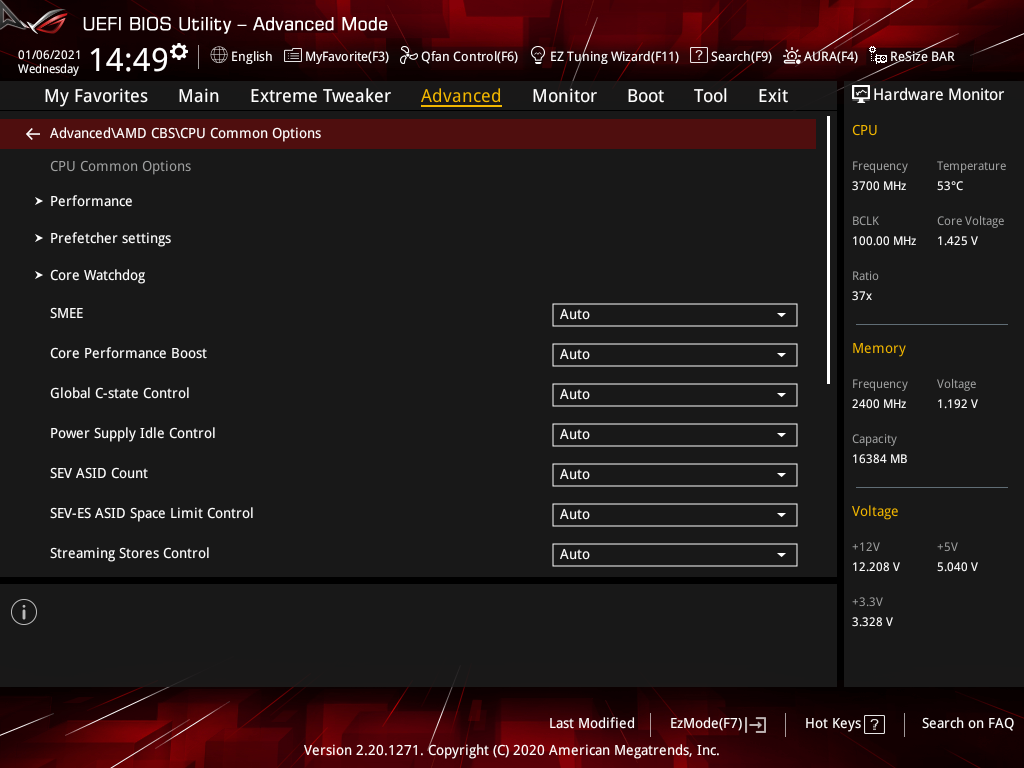Click the 2400 MHz memory frequency value
Image resolution: width=1024 pixels, height=768 pixels.
(x=879, y=404)
